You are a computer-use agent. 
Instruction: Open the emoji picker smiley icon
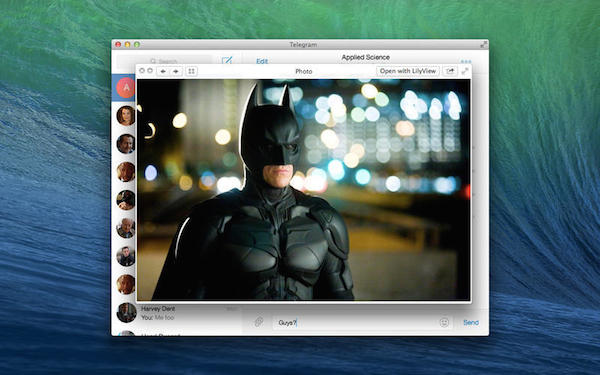(444, 323)
